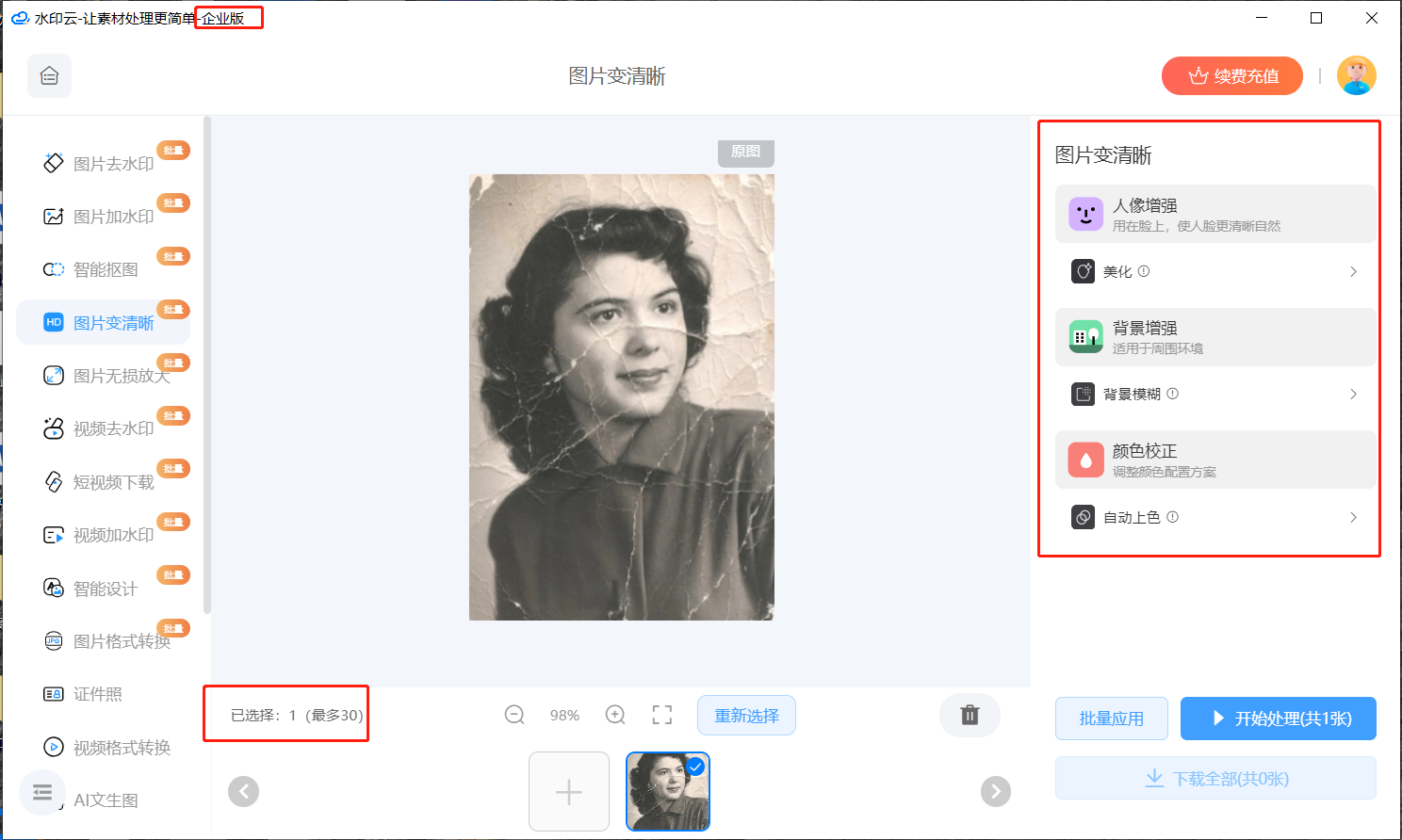Start processing with 开始处理 button
1402x840 pixels.
click(1279, 719)
